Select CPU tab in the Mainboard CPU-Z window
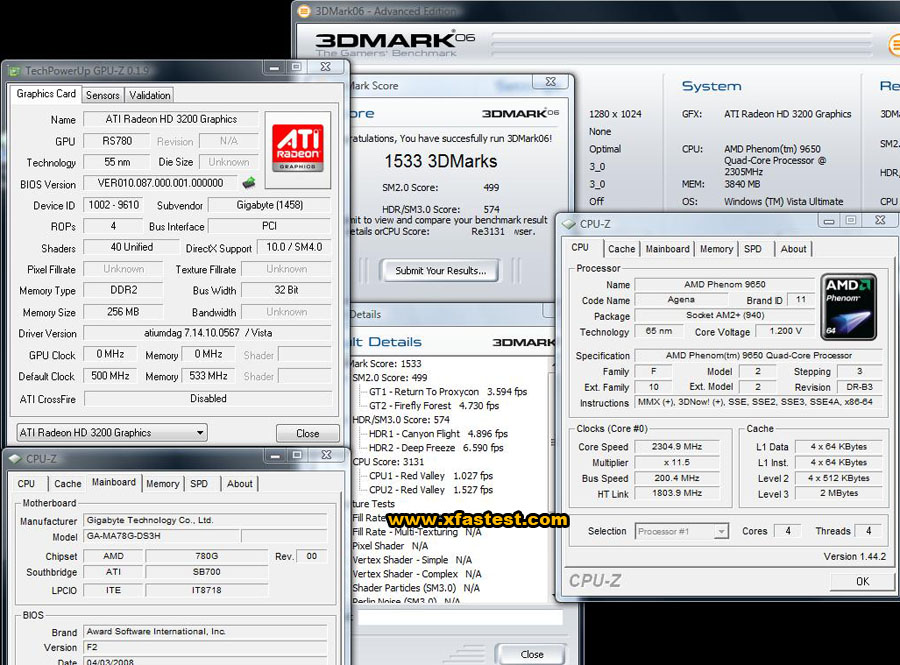 tap(26, 484)
